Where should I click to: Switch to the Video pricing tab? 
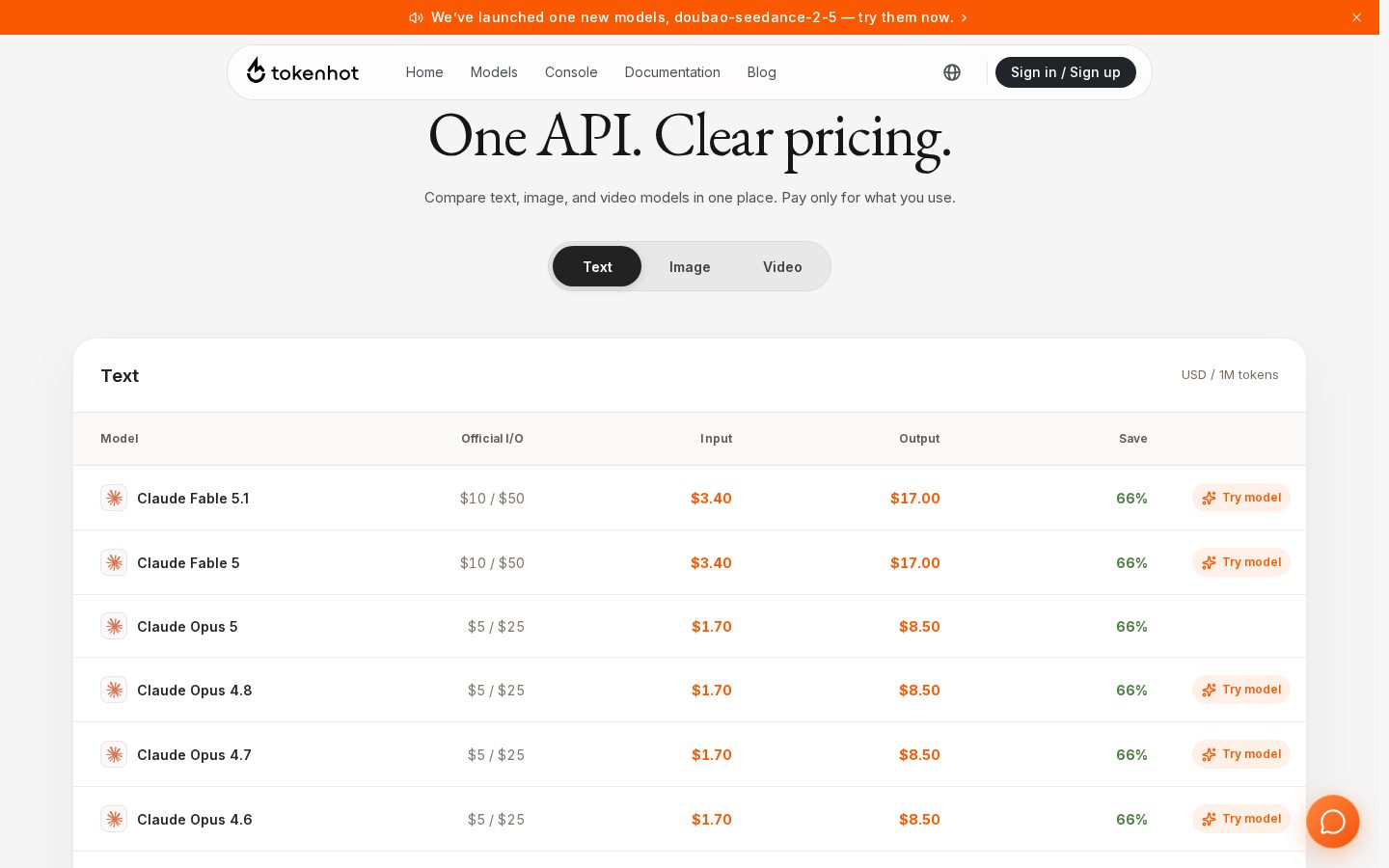pyautogui.click(x=782, y=266)
